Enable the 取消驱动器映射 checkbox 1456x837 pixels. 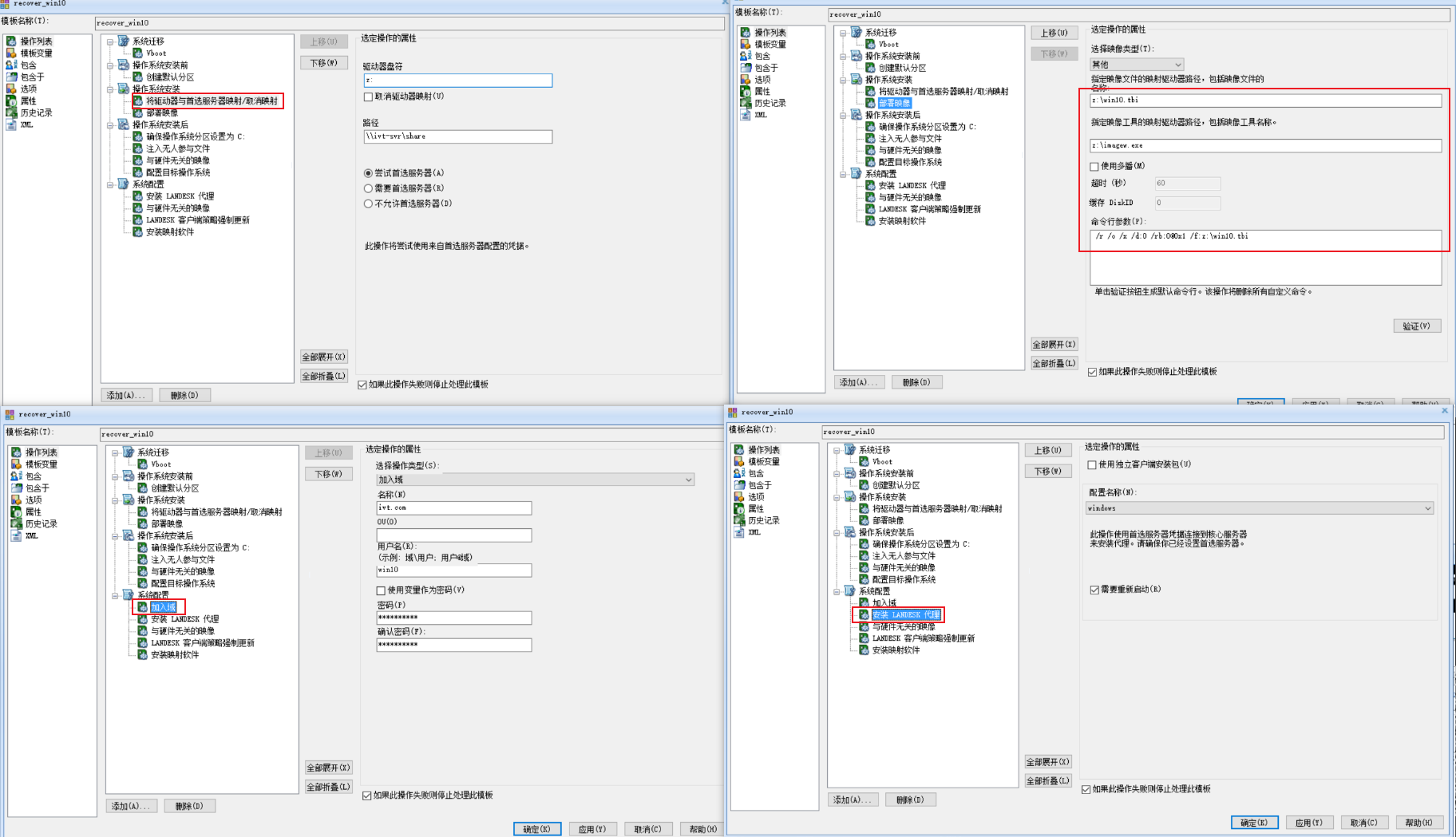pyautogui.click(x=368, y=97)
